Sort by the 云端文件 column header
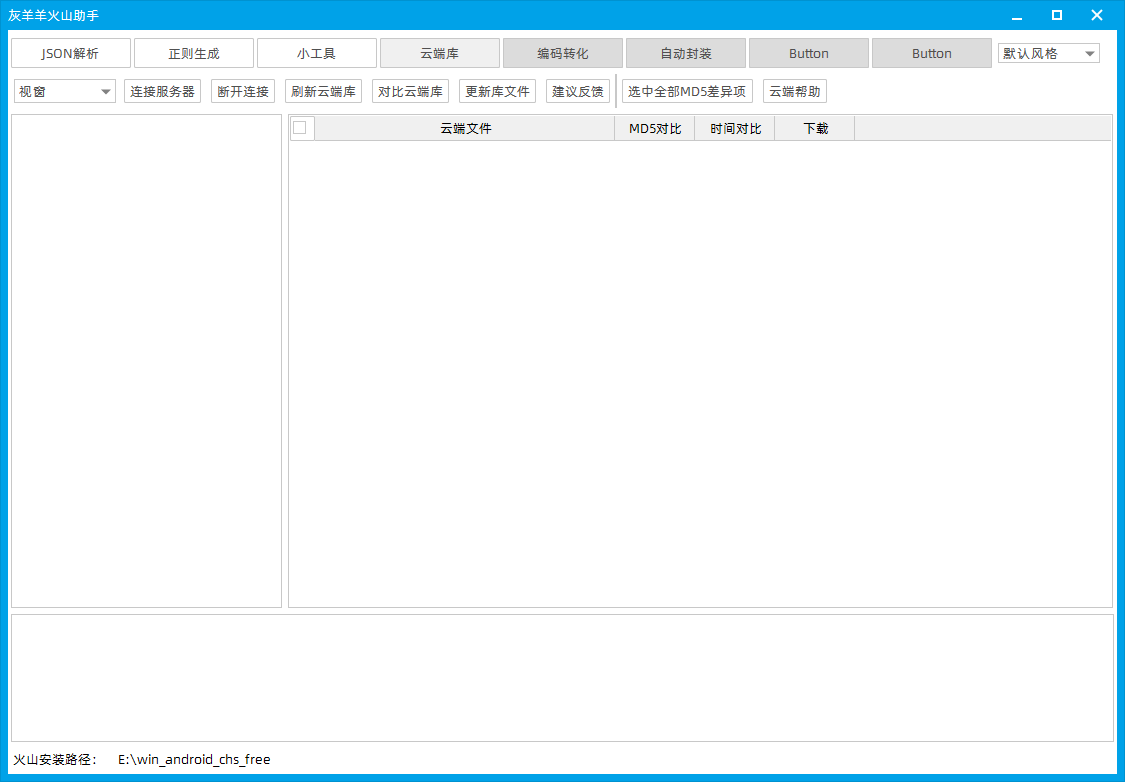The width and height of the screenshot is (1125, 782). (x=465, y=128)
